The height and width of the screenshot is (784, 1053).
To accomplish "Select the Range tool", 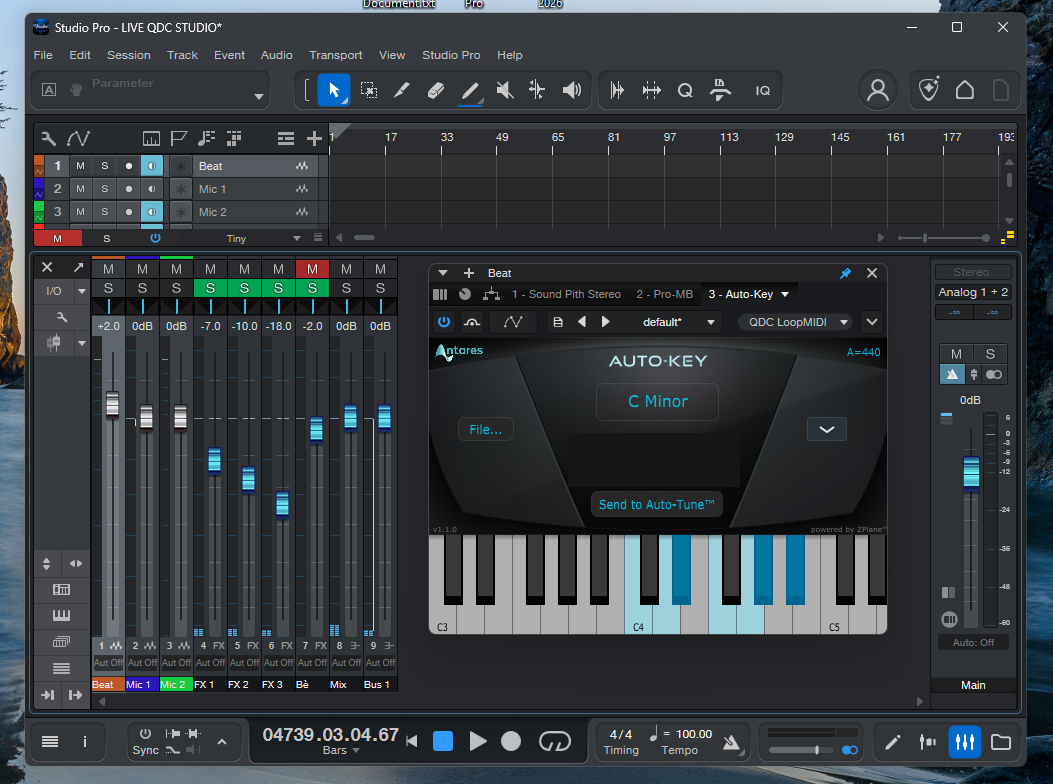I will (369, 90).
